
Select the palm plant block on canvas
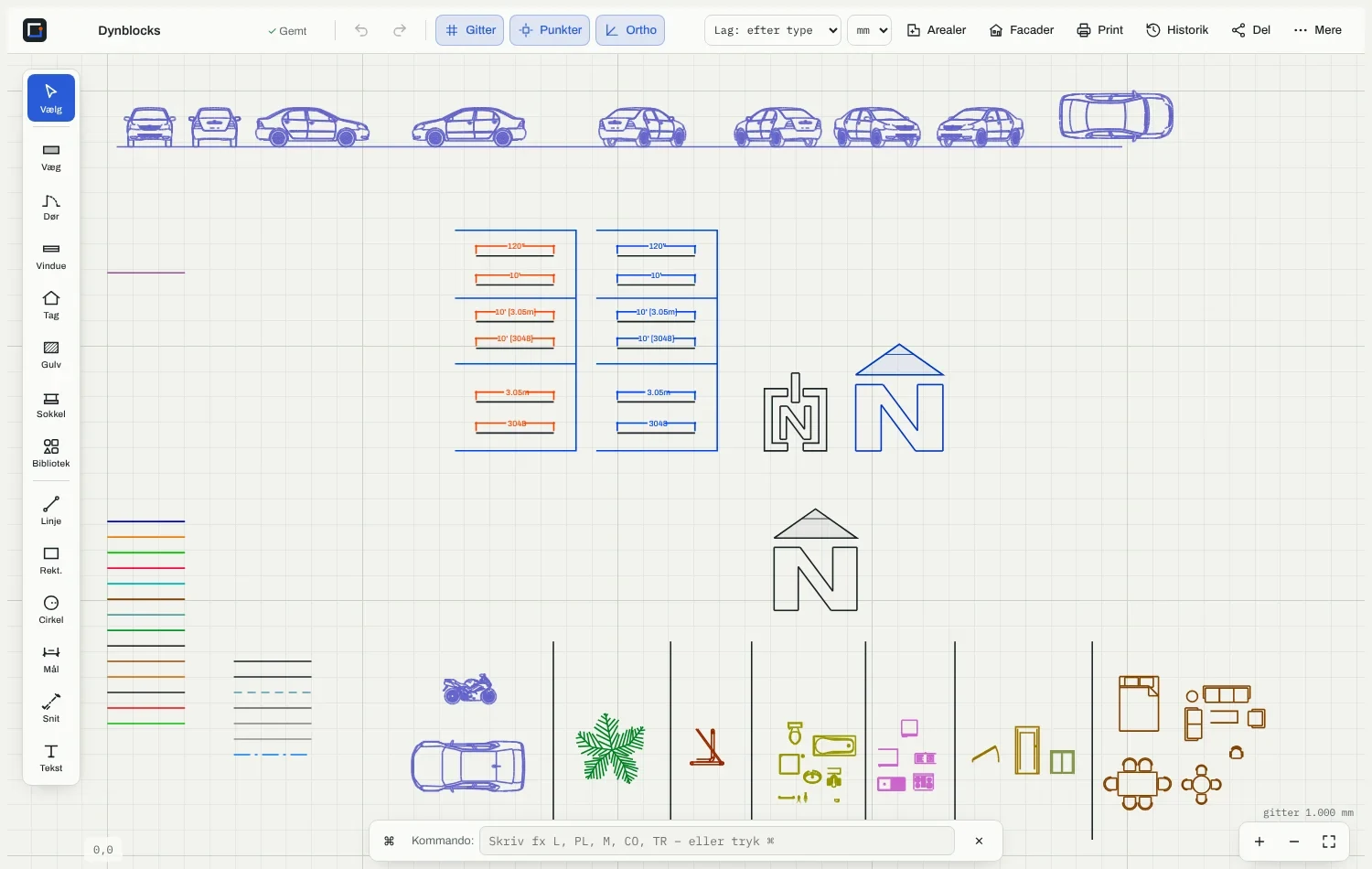pyautogui.click(x=610, y=748)
